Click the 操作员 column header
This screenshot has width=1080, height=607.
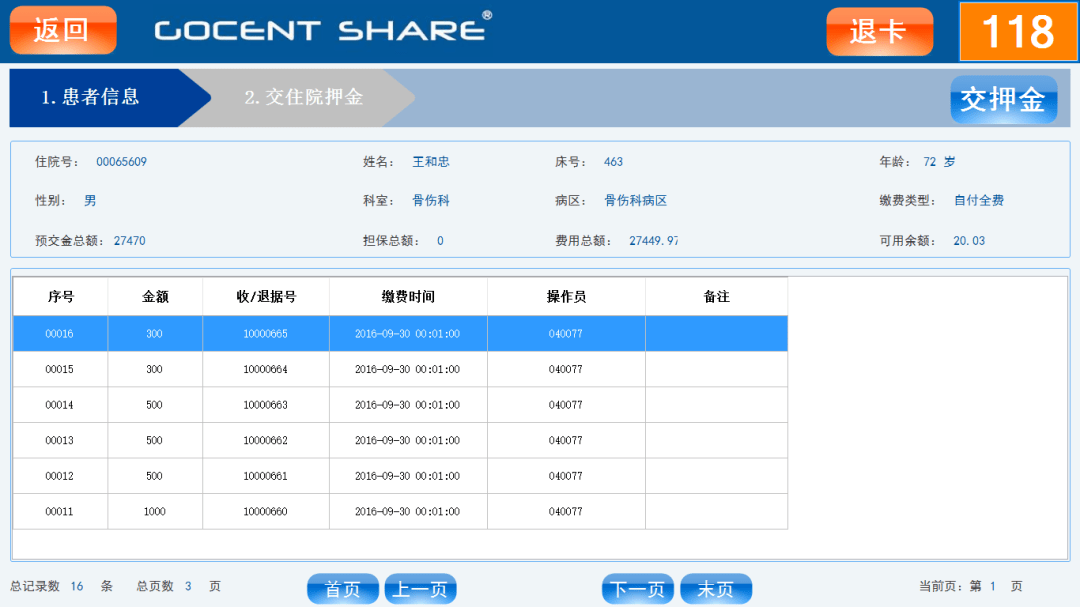point(566,297)
